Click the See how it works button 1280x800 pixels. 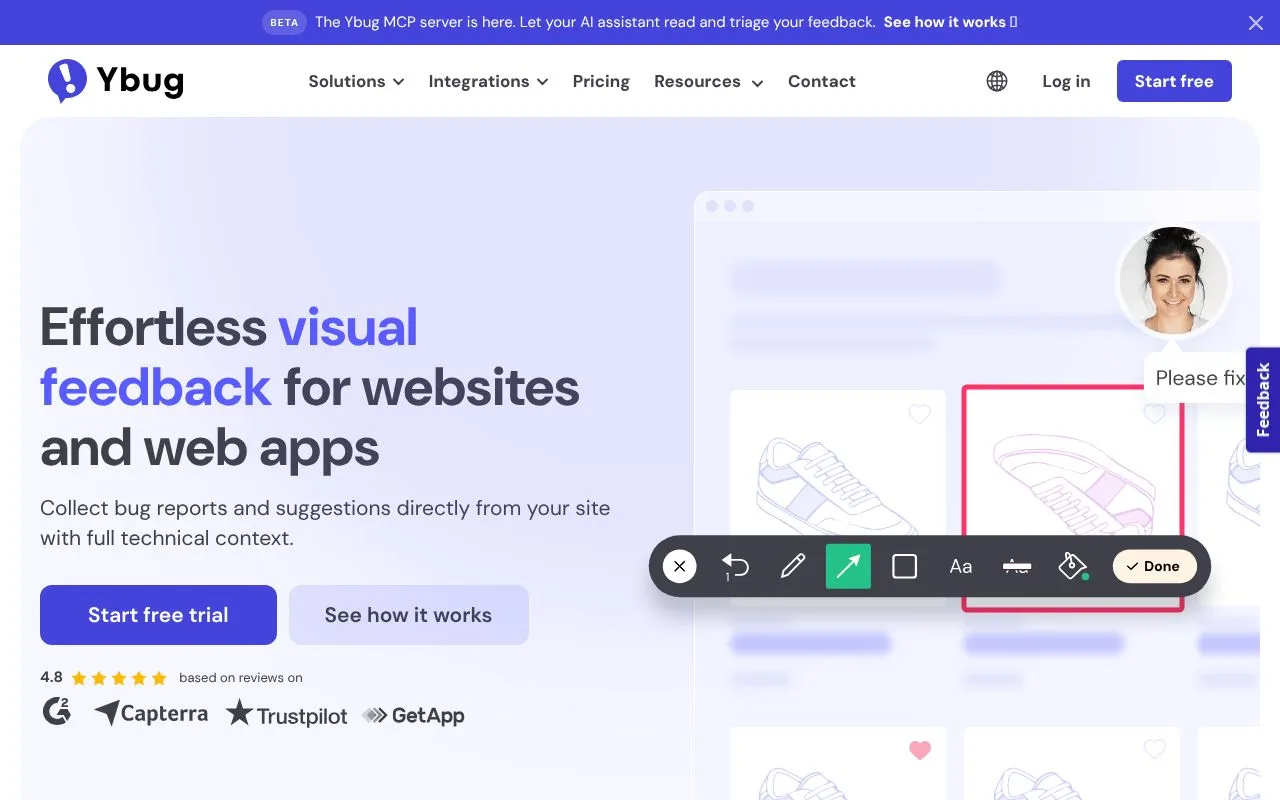tap(408, 615)
